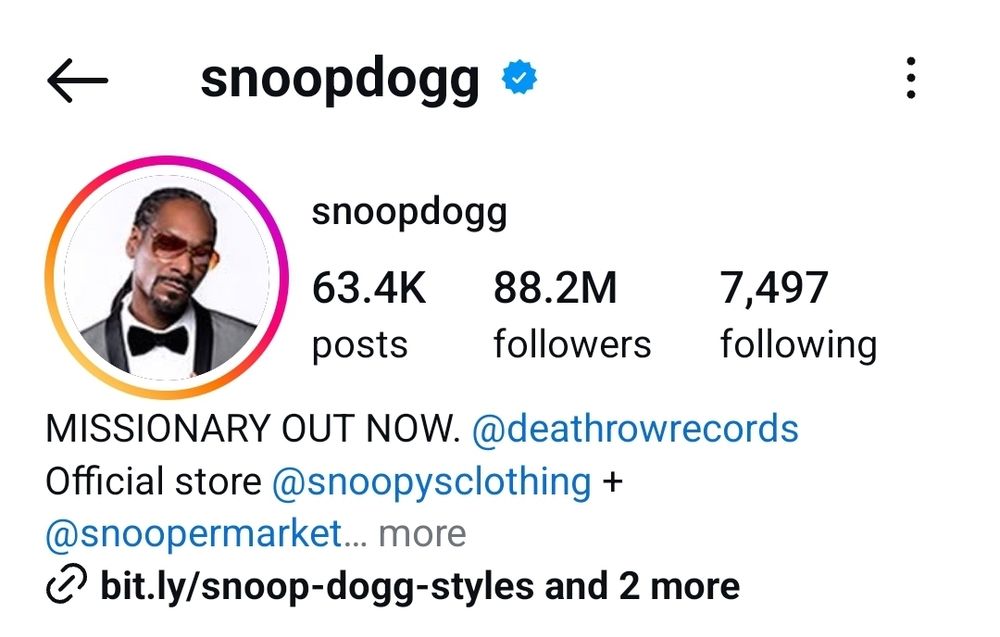This screenshot has width=1000, height=637.
Task: Open the @snoopermarket mention
Action: coord(195,534)
